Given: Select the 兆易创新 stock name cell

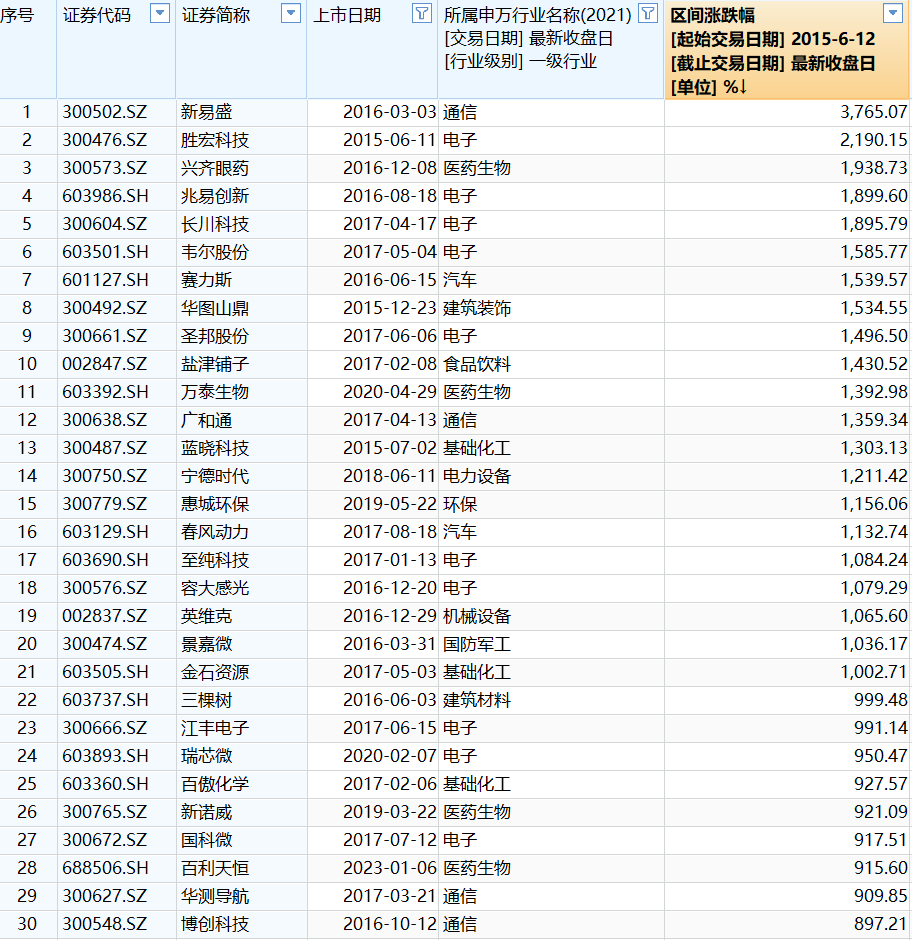Looking at the screenshot, I should tap(215, 196).
